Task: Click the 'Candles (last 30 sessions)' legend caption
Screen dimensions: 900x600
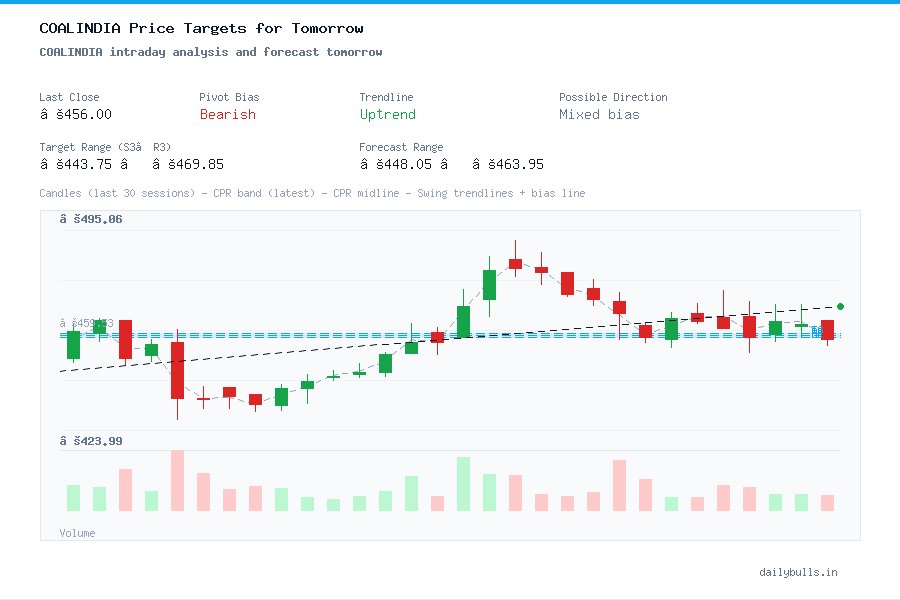Action: click(x=312, y=193)
